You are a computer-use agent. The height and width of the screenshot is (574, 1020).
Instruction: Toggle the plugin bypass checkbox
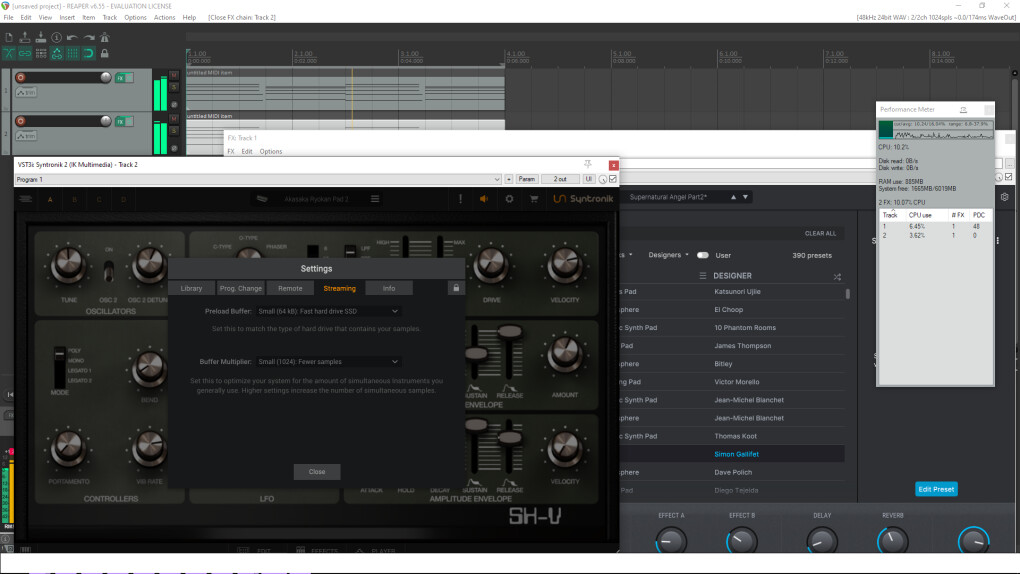pyautogui.click(x=613, y=179)
